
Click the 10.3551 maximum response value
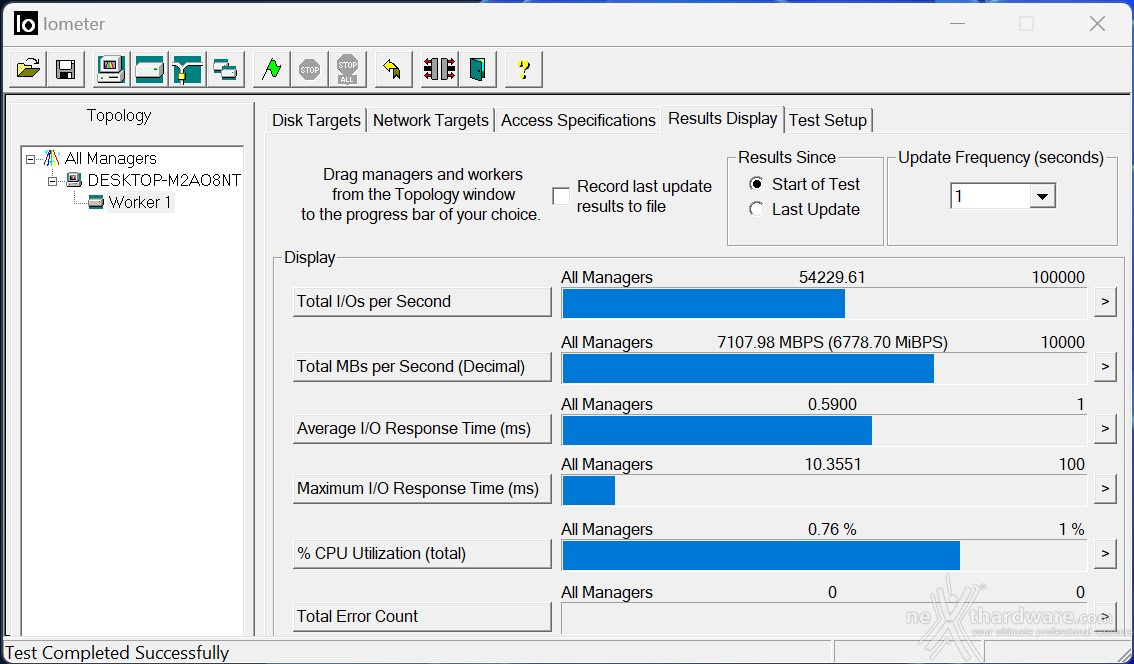click(x=833, y=465)
